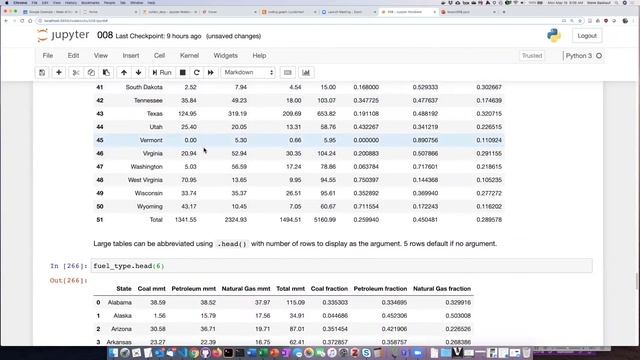Viewport: 640px width, 360px height.
Task: Open the Markdown cell type dropdown
Action: pos(248,72)
